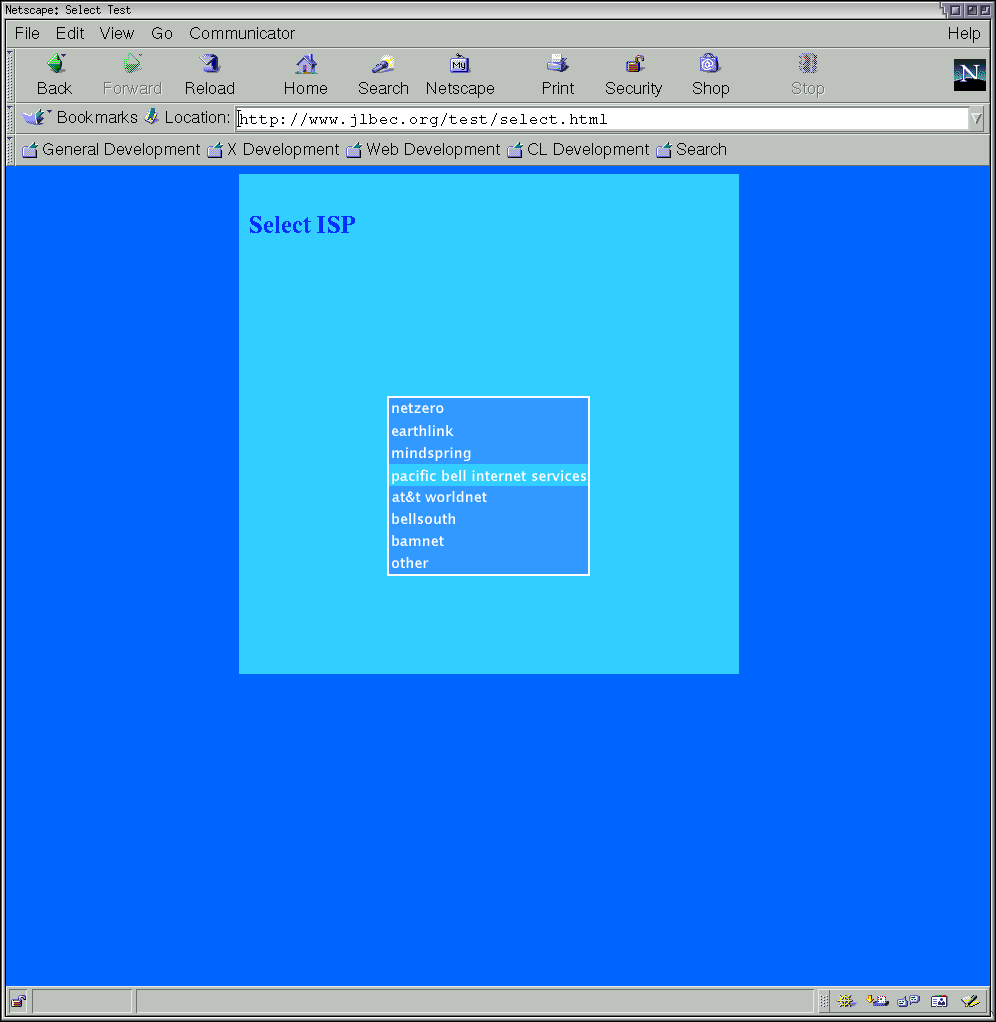Screen dimensions: 996x1022
Task: Collapse the location toolbar grip
Action: click(x=10, y=118)
